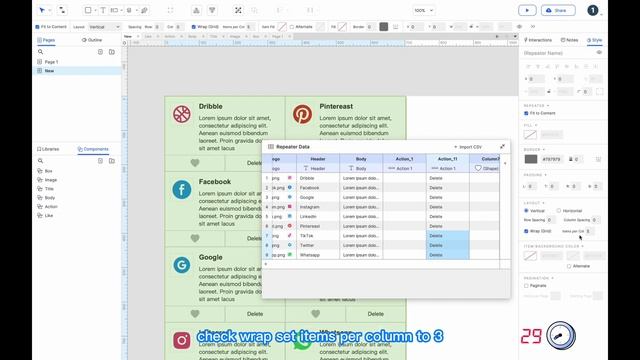Open the Notes tab
640x360 pixels.
pyautogui.click(x=569, y=40)
